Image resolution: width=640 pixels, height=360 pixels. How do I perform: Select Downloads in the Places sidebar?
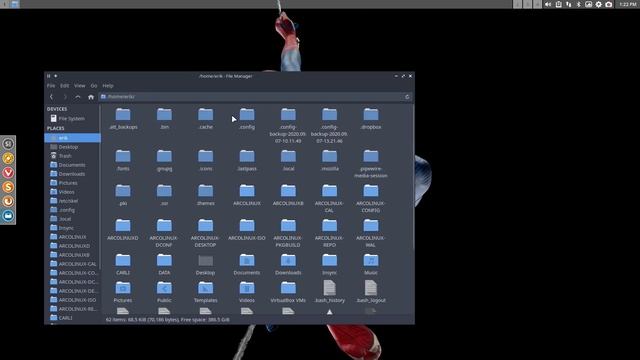(x=72, y=174)
